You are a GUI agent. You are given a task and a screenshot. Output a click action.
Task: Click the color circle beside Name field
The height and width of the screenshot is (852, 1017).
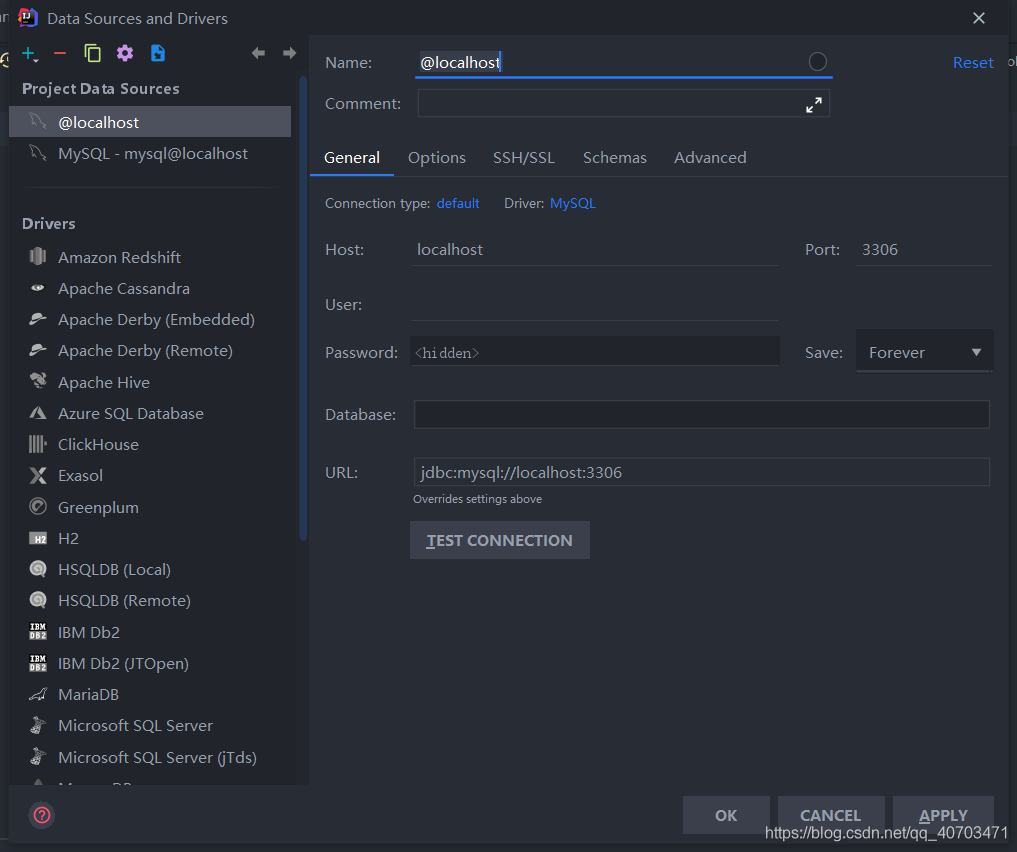[817, 62]
